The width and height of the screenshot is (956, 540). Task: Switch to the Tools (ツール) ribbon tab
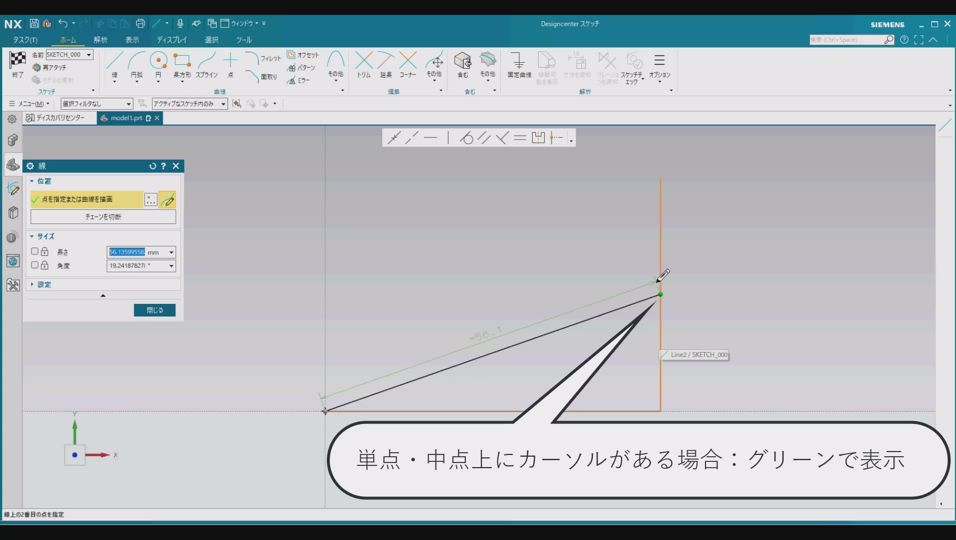click(244, 40)
